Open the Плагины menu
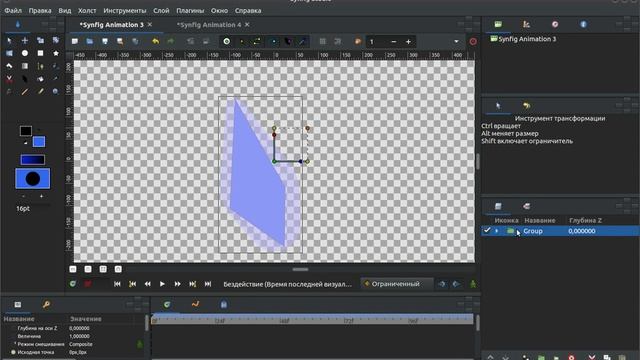Screen dimensions: 640x360 (x=190, y=11)
